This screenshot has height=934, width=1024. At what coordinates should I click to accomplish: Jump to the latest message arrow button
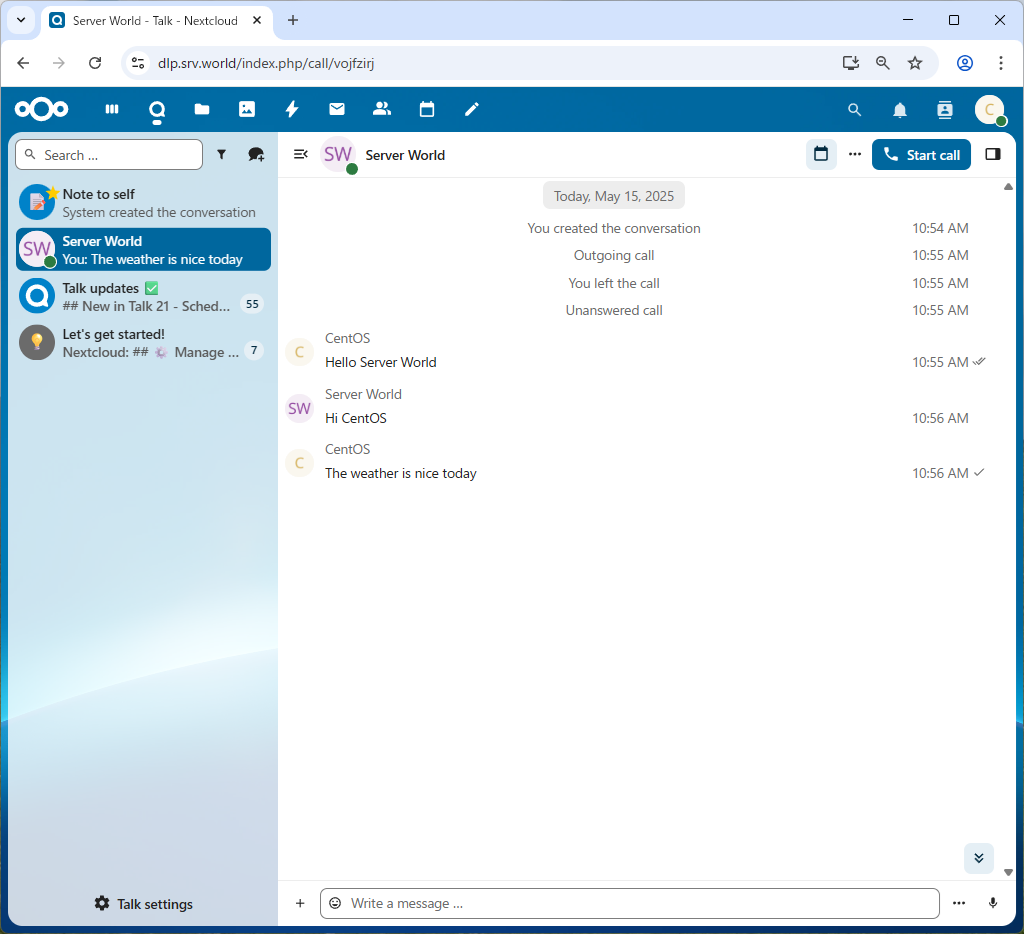tap(978, 858)
